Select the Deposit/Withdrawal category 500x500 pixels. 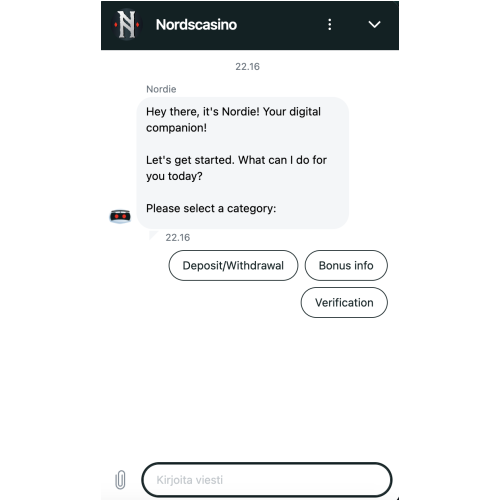[233, 266]
